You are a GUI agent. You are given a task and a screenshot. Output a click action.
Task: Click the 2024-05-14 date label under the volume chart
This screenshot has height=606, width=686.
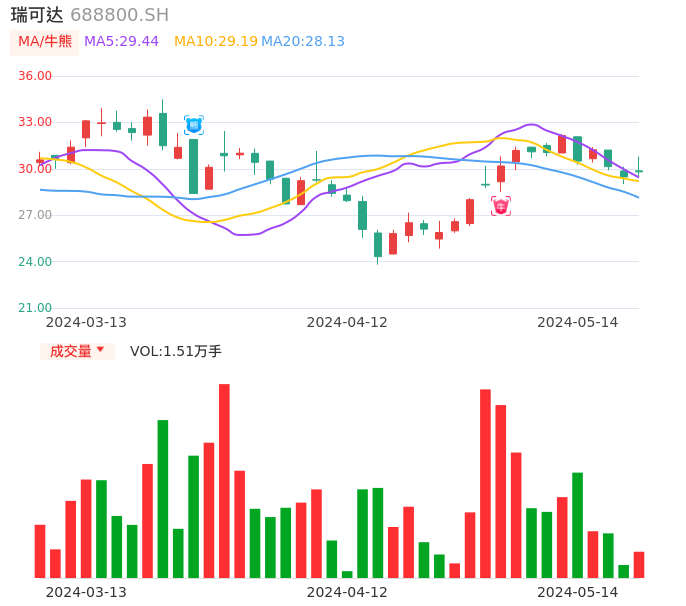point(578,592)
